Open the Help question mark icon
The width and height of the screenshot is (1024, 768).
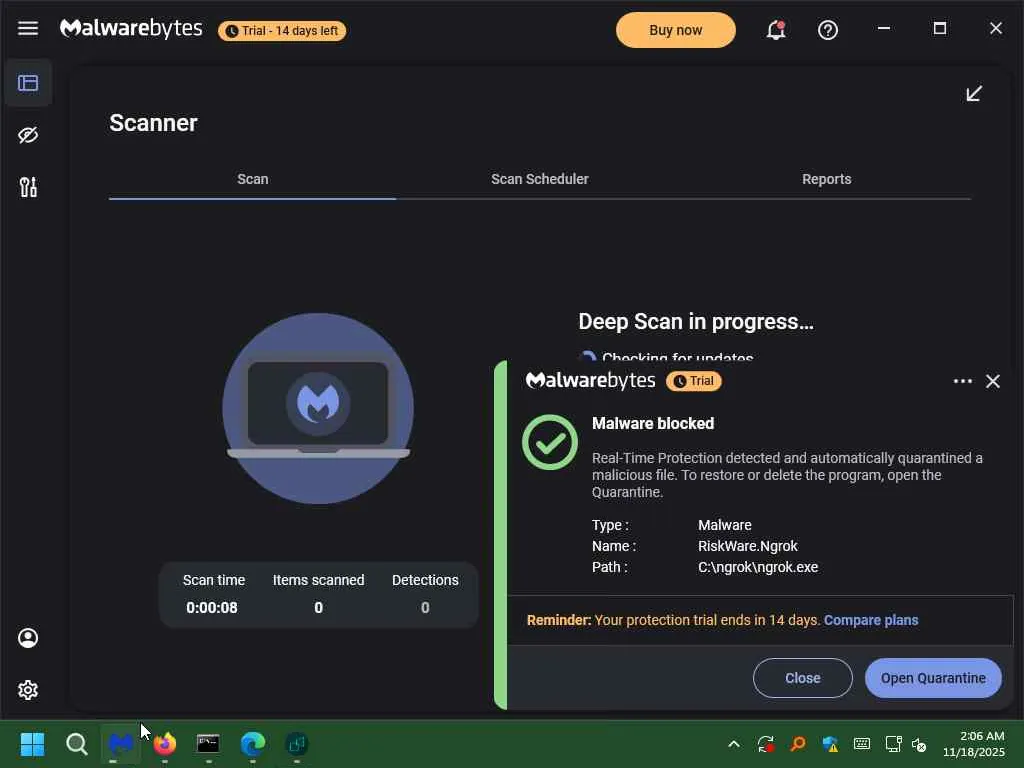(827, 30)
